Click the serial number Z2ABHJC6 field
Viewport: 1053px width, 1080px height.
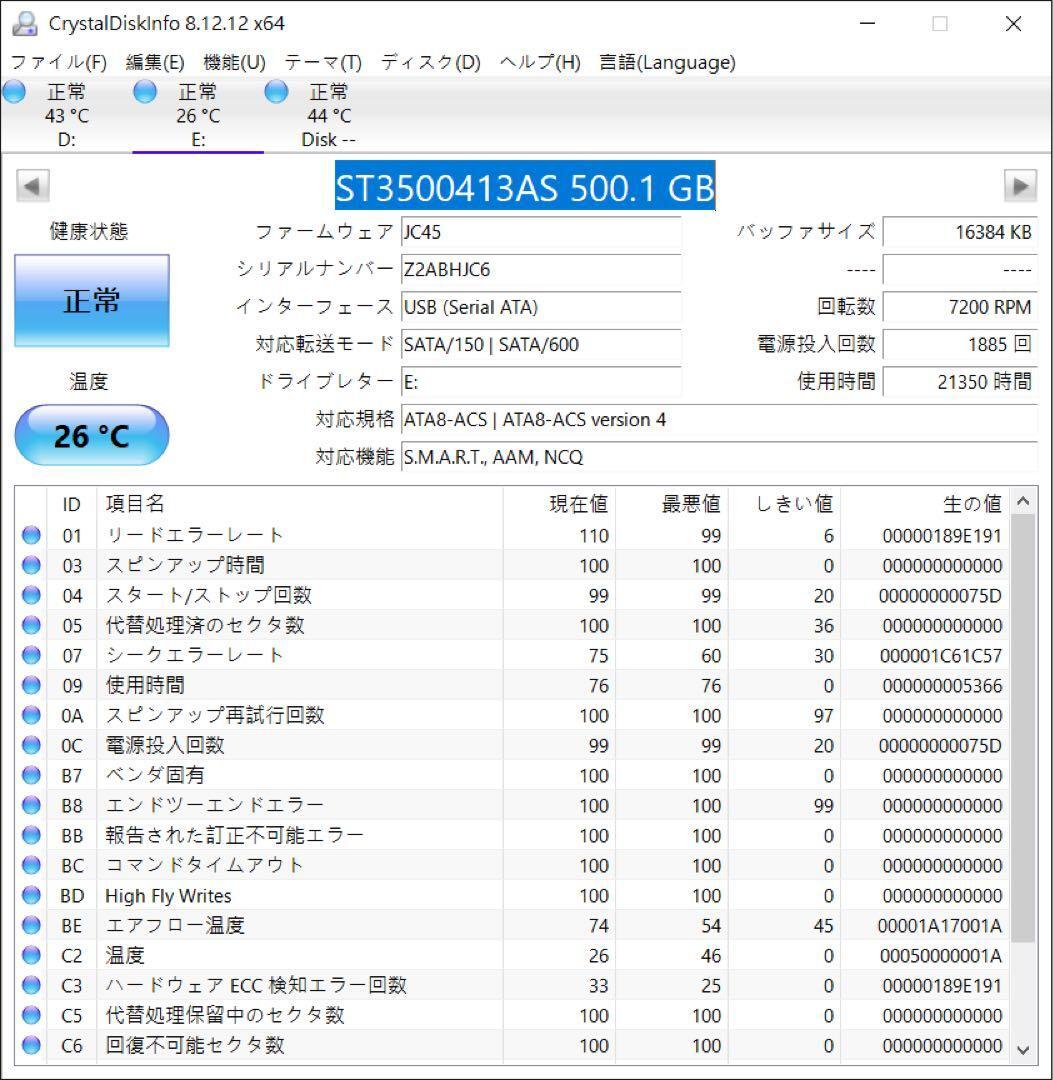coord(540,270)
